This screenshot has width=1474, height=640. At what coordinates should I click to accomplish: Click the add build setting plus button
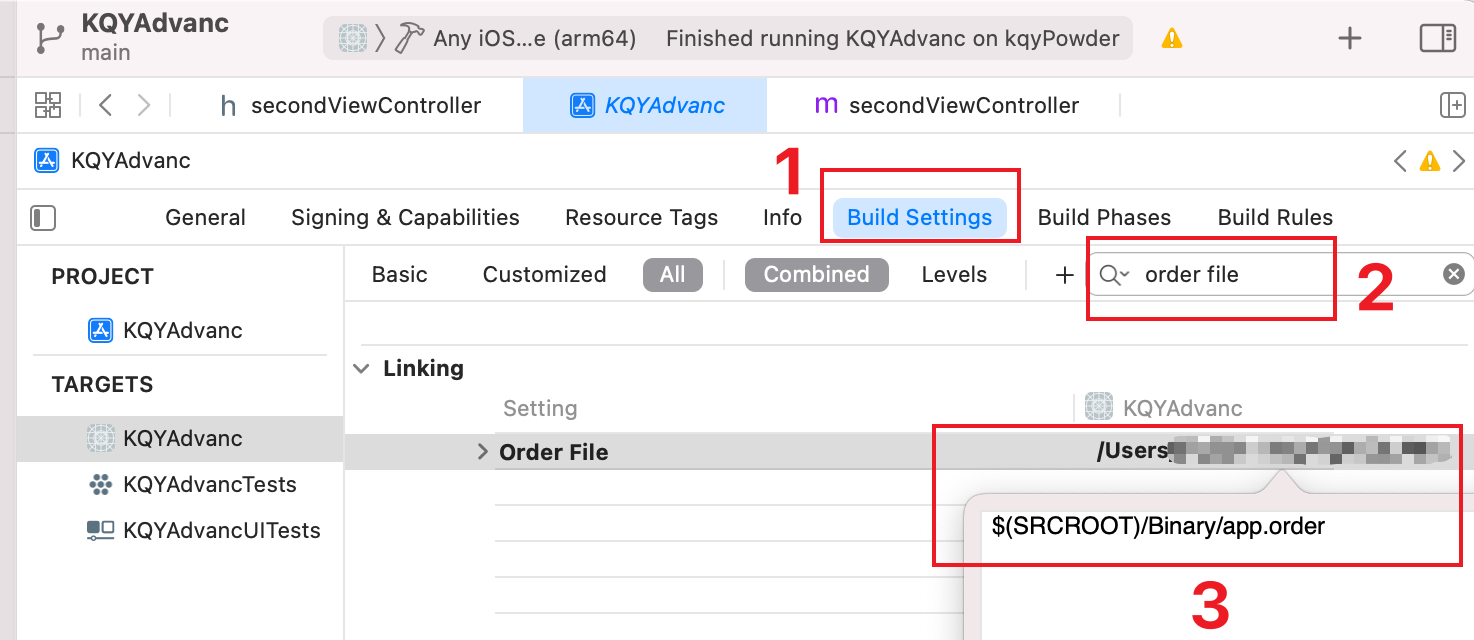coord(1064,275)
